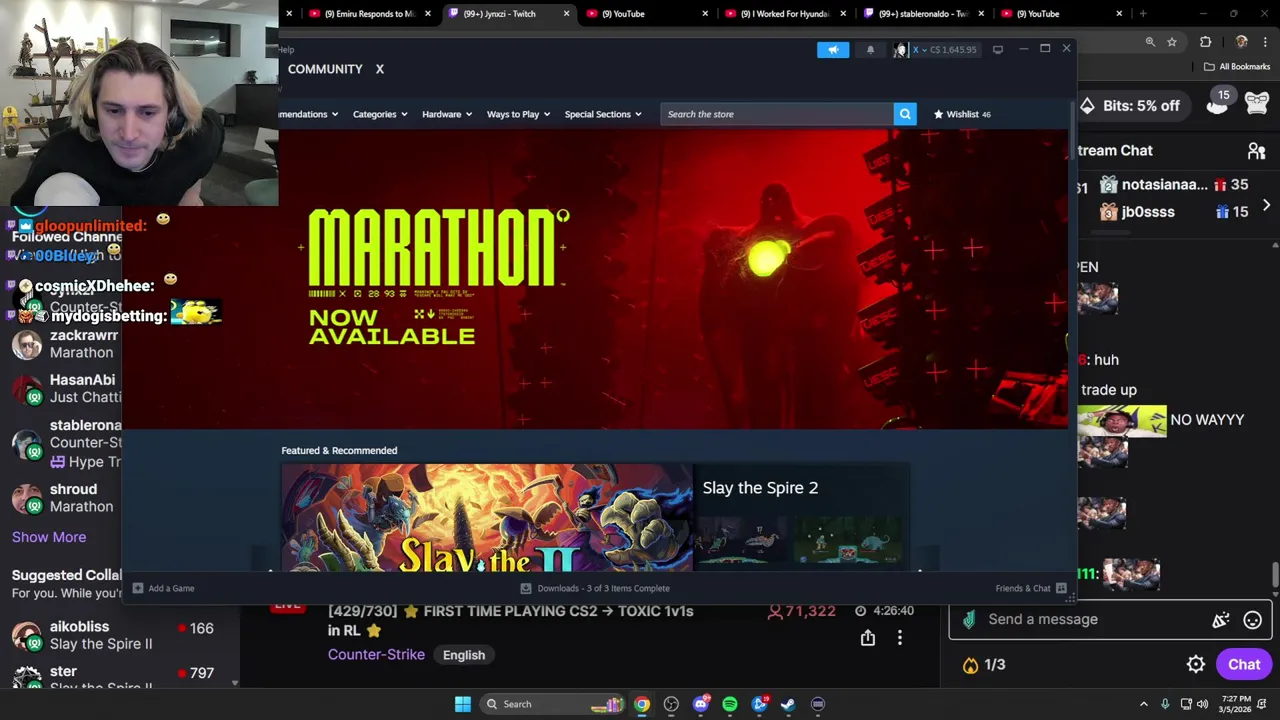Click the English language tag

[464, 655]
